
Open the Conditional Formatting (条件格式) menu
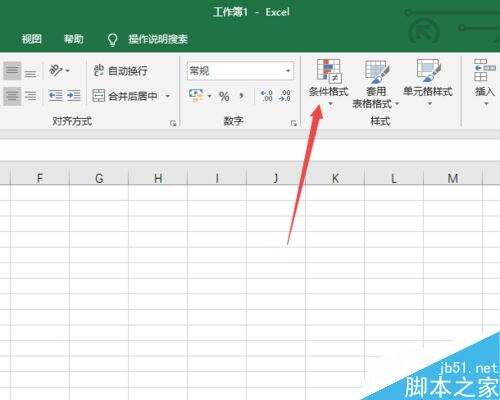[328, 82]
